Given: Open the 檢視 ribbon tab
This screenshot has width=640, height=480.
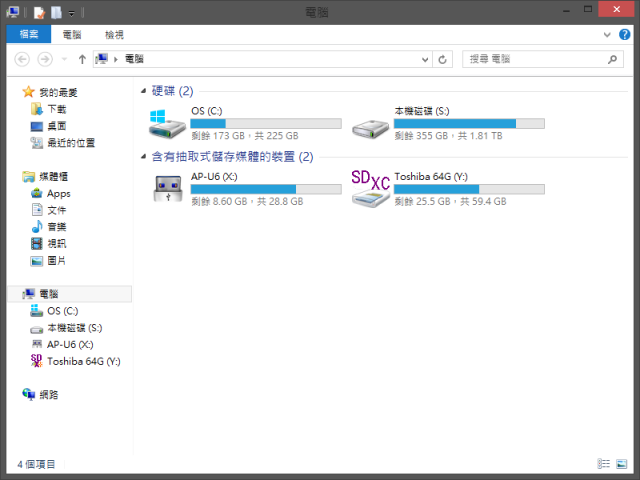Looking at the screenshot, I should coord(114,35).
